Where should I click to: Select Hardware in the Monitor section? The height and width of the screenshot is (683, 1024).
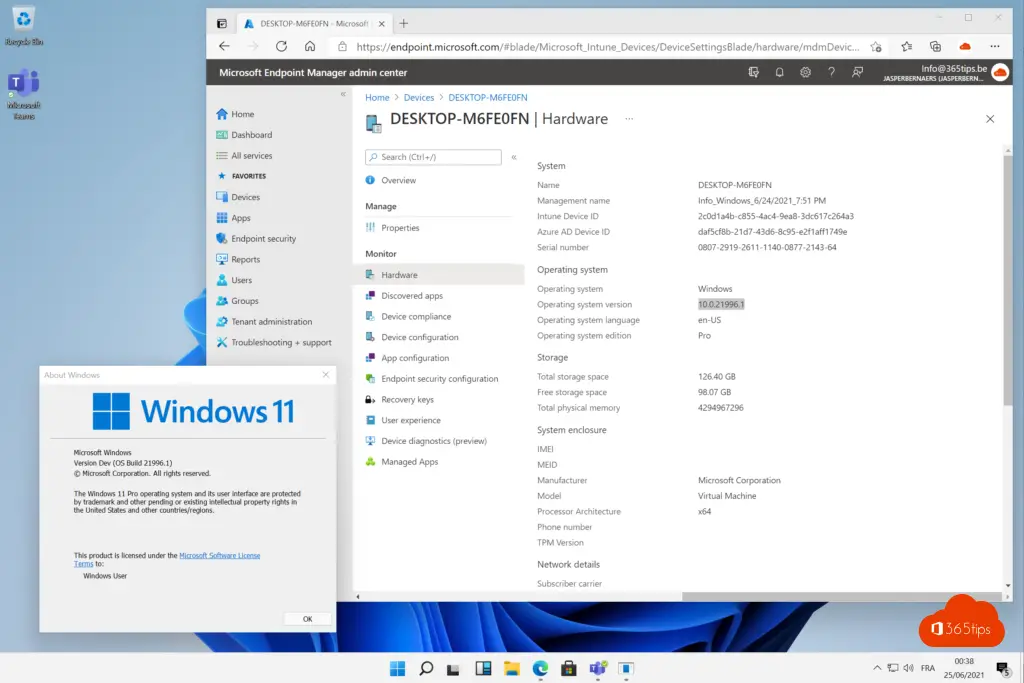click(438, 275)
